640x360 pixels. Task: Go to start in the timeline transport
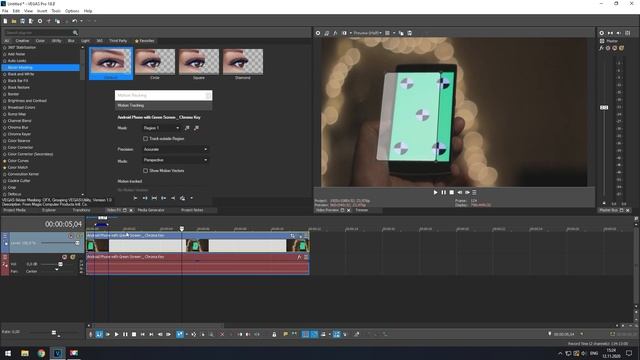(x=142, y=334)
